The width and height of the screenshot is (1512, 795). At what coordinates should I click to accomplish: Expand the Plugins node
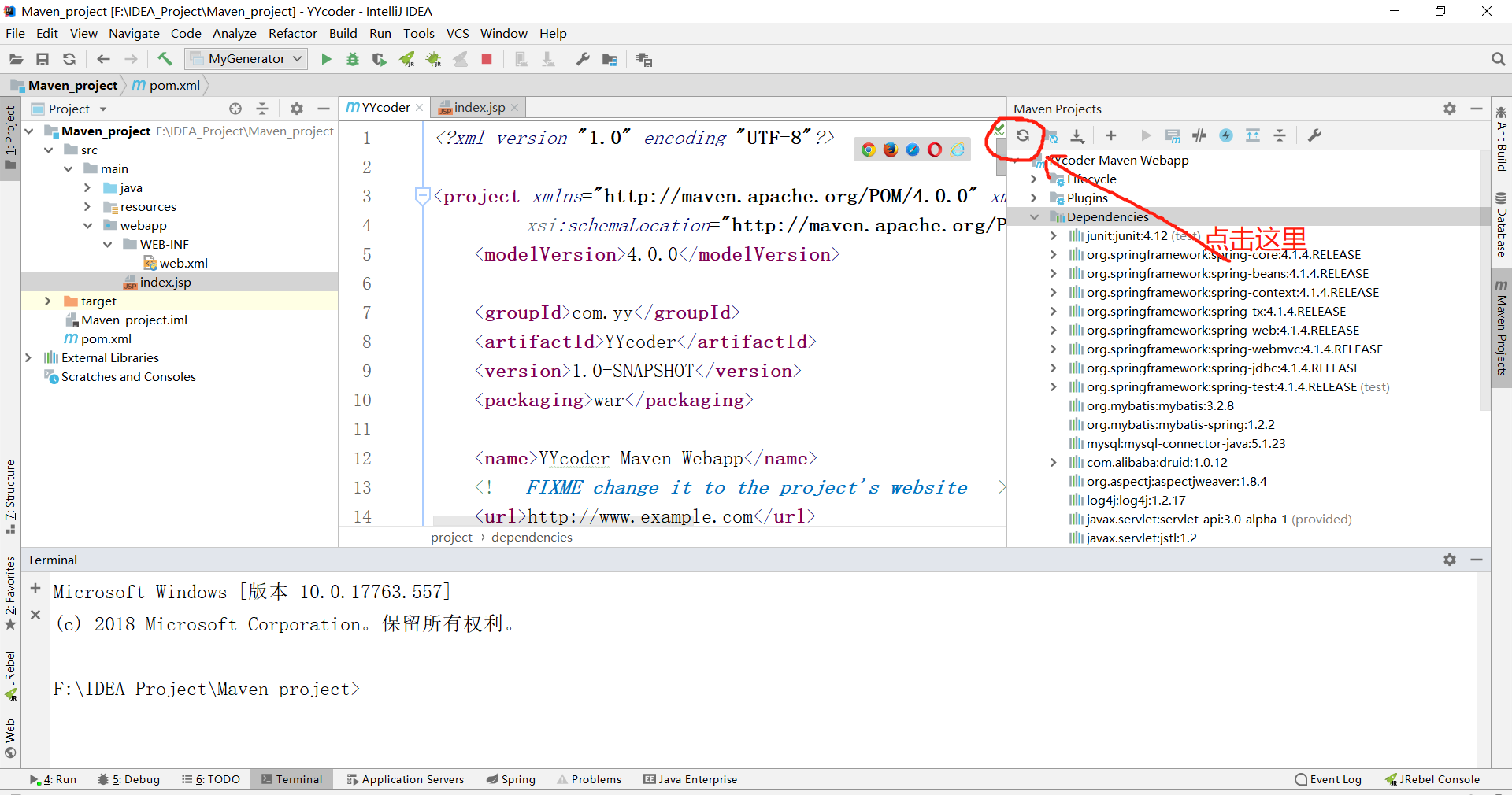(1035, 198)
